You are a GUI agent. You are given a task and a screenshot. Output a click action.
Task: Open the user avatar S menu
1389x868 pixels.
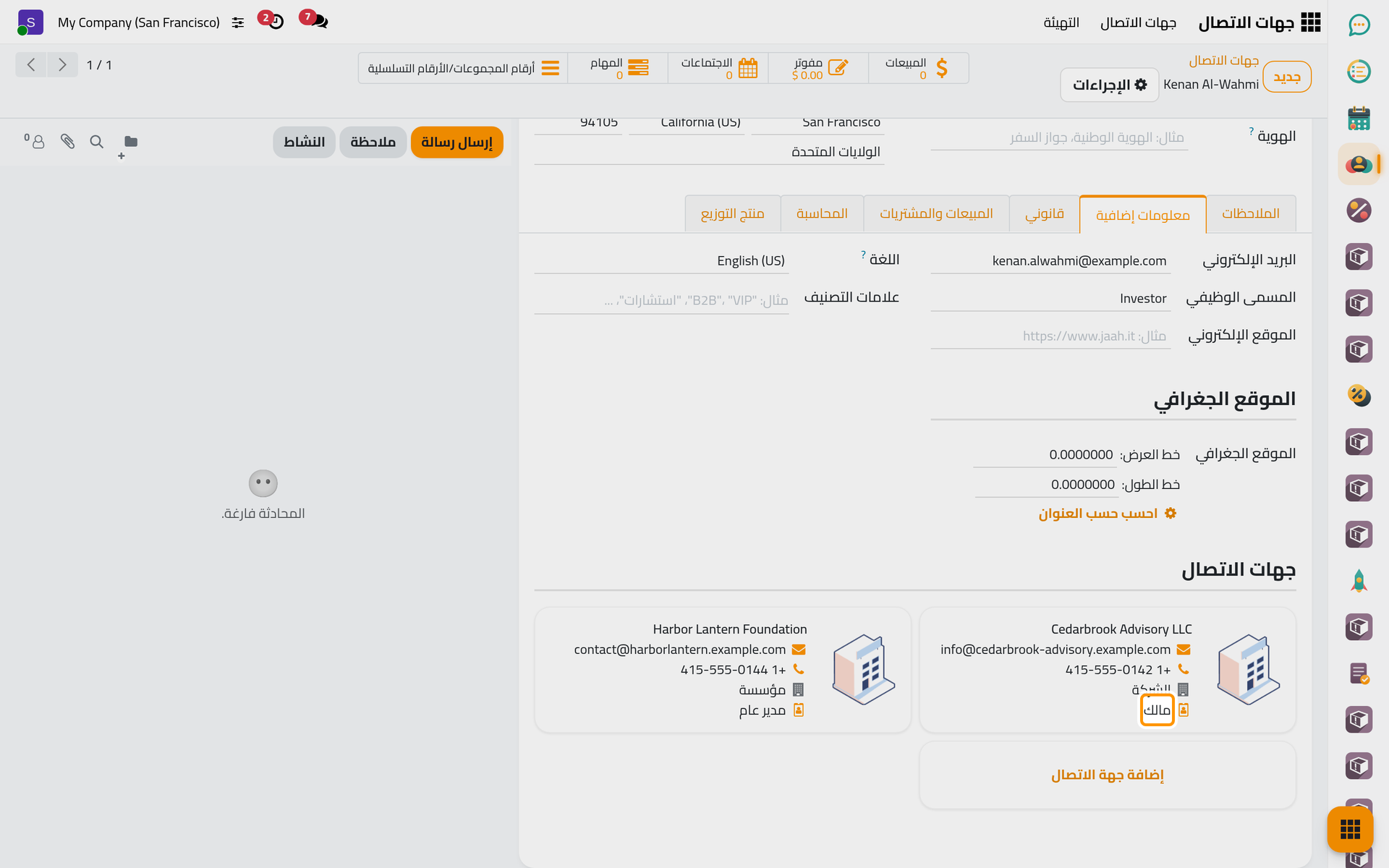pos(30,22)
